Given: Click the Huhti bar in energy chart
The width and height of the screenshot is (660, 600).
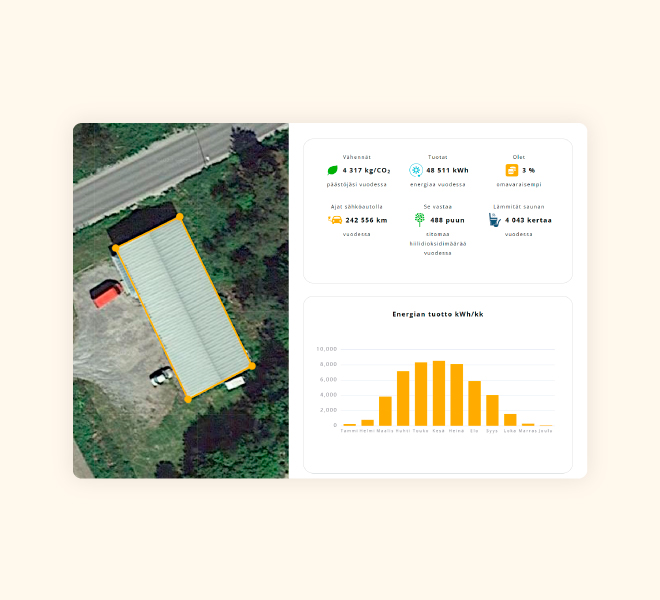Looking at the screenshot, I should [x=403, y=399].
